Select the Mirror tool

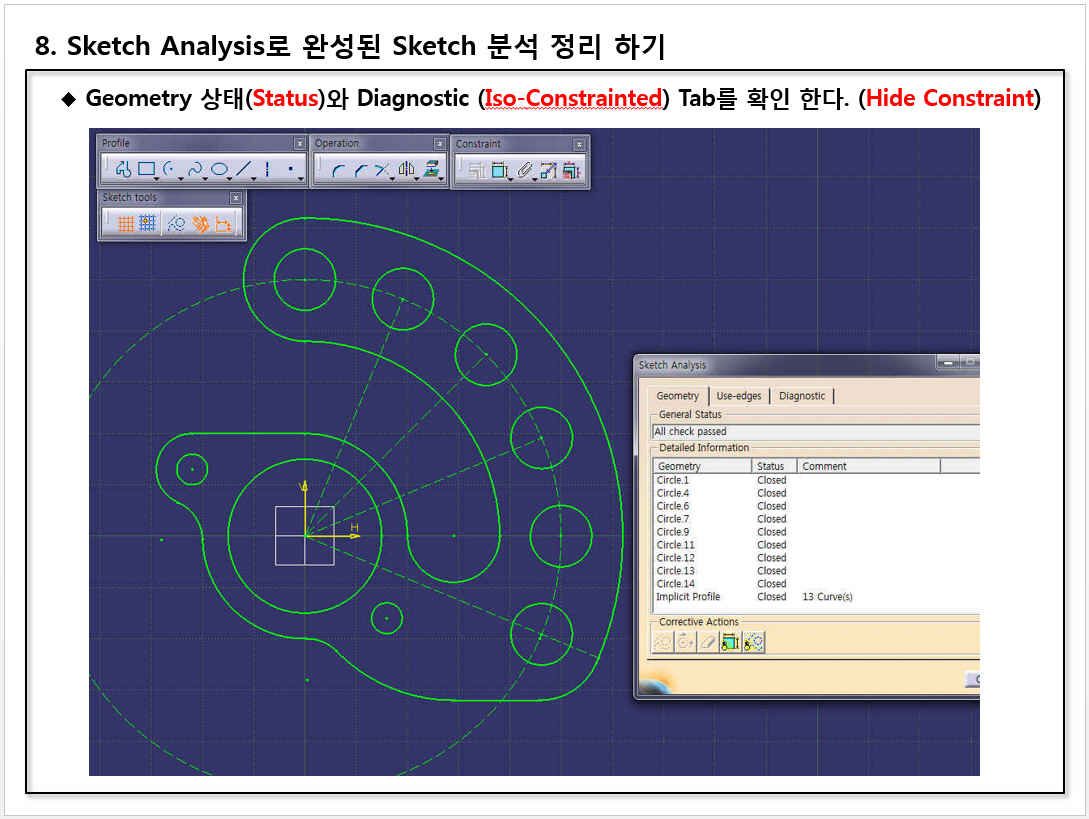[x=406, y=170]
